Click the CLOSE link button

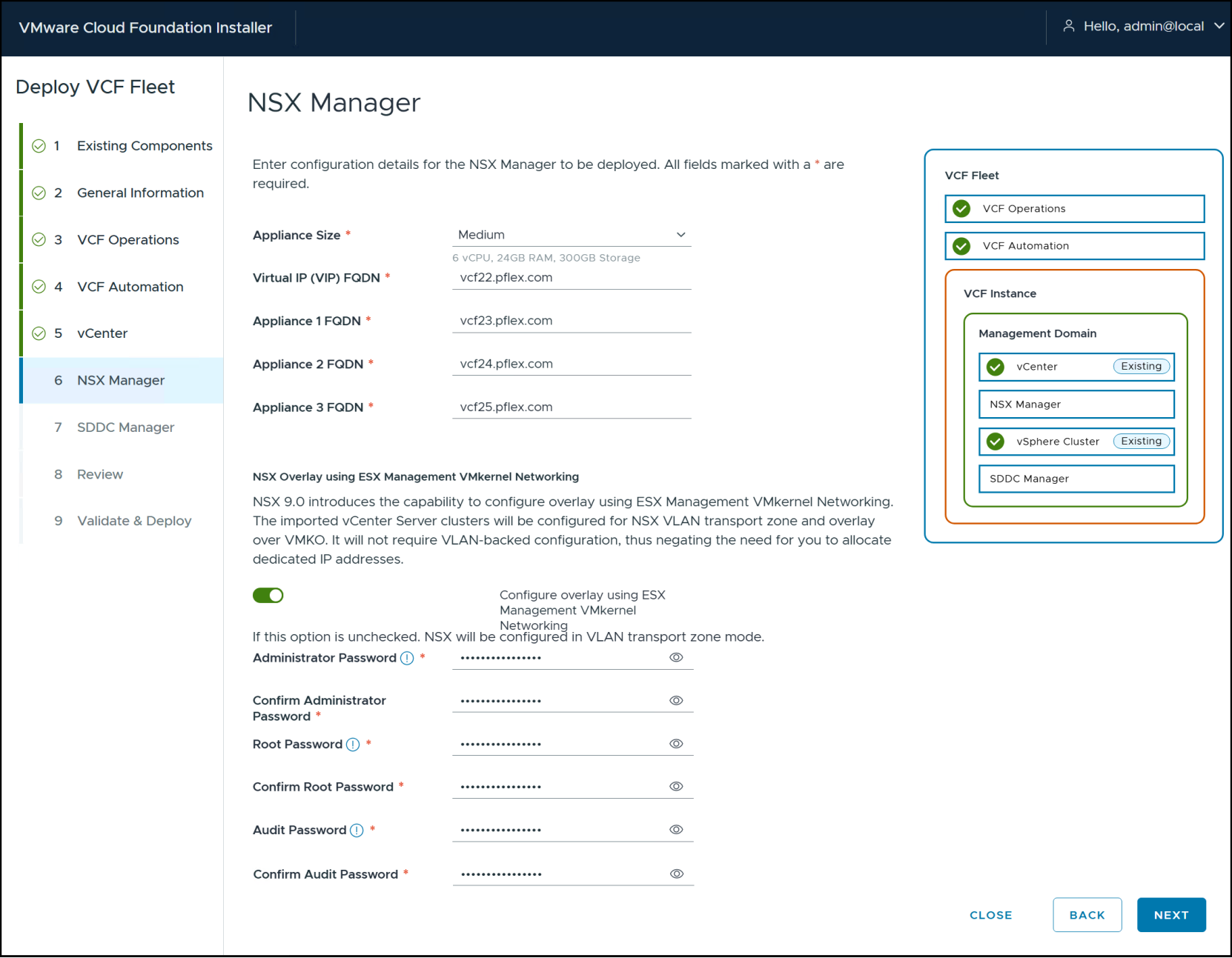pyautogui.click(x=991, y=915)
